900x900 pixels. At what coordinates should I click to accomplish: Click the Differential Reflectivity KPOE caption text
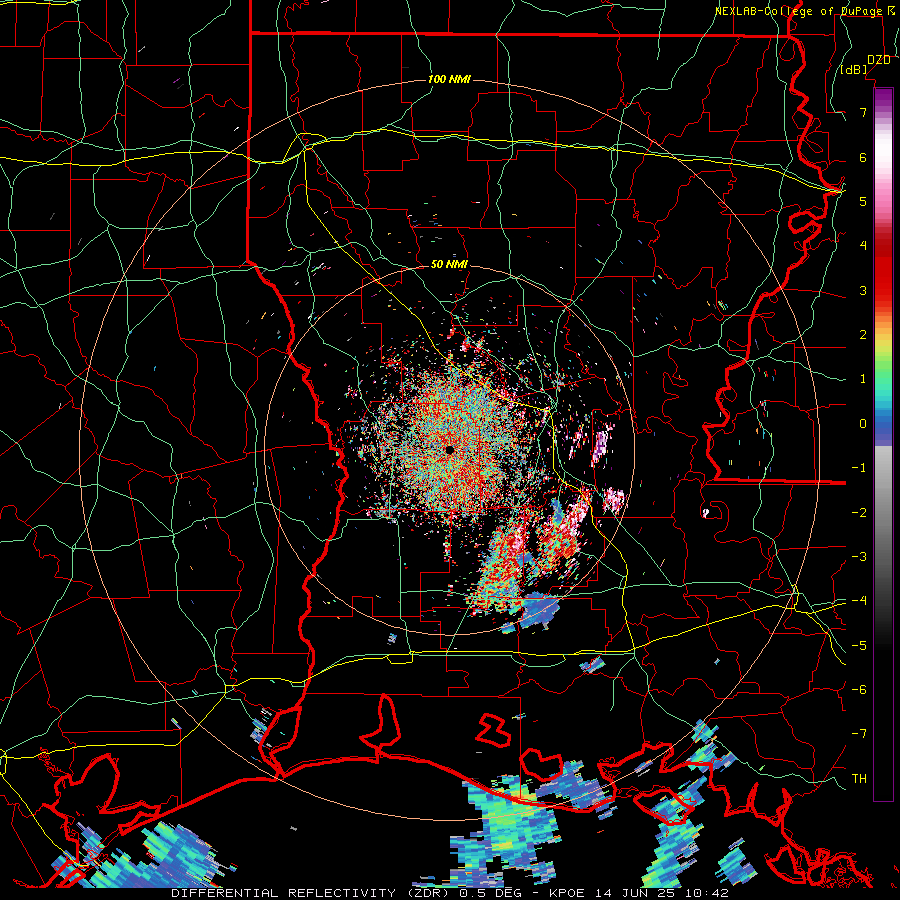point(450,893)
